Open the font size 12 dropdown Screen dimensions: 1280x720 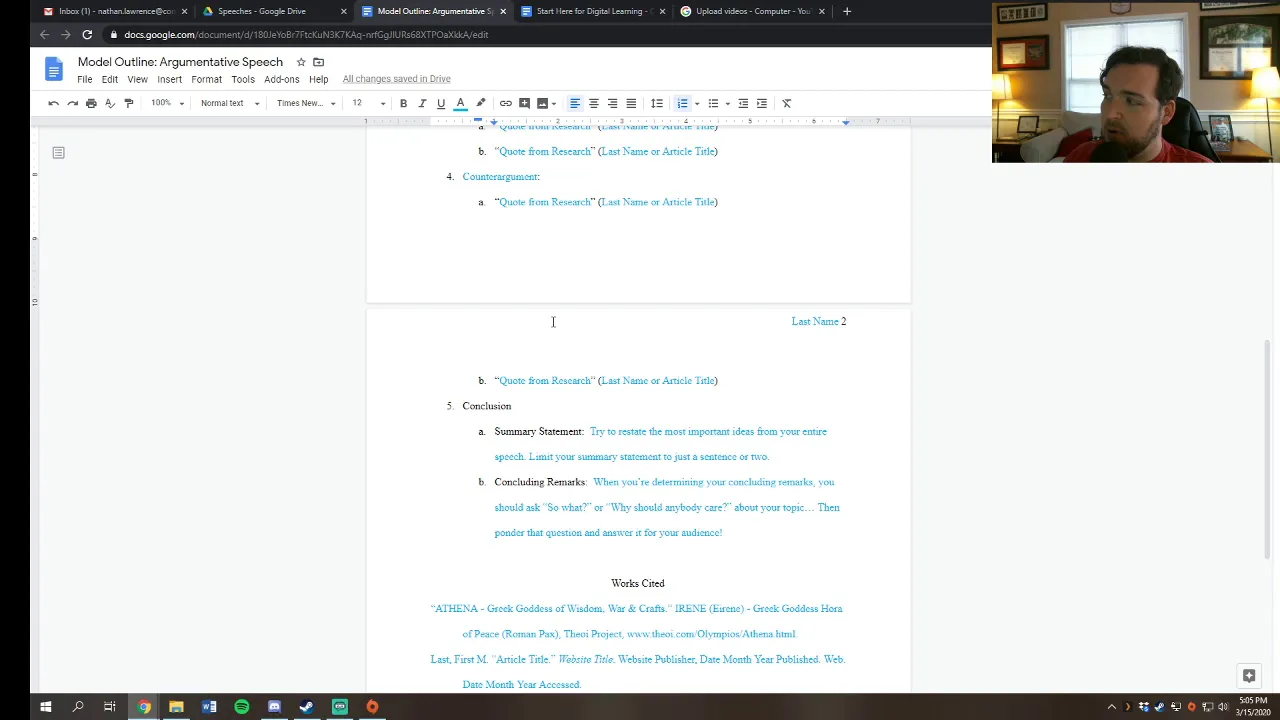[368, 103]
